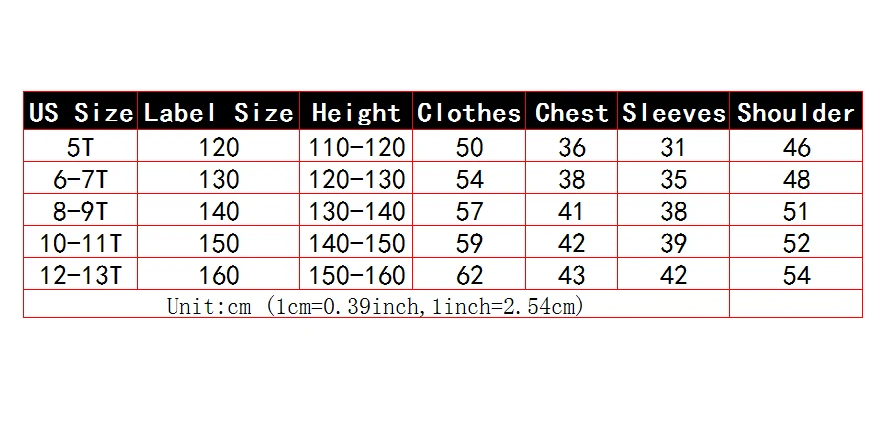Click shoulder value 46 cell
This screenshot has height=421, width=885.
(796, 147)
